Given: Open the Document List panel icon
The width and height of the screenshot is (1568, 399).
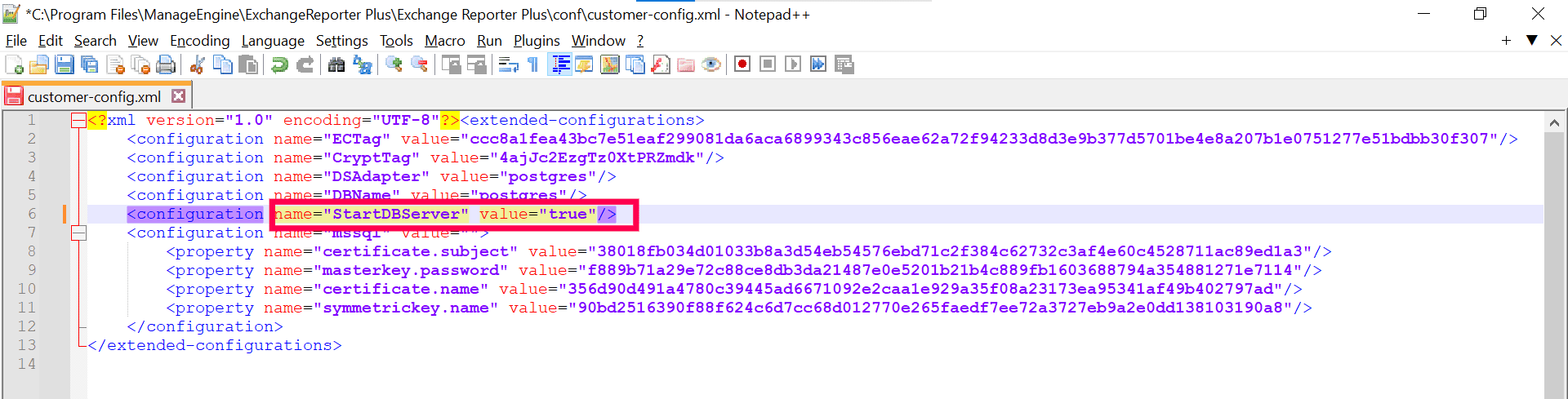Looking at the screenshot, I should 635,64.
